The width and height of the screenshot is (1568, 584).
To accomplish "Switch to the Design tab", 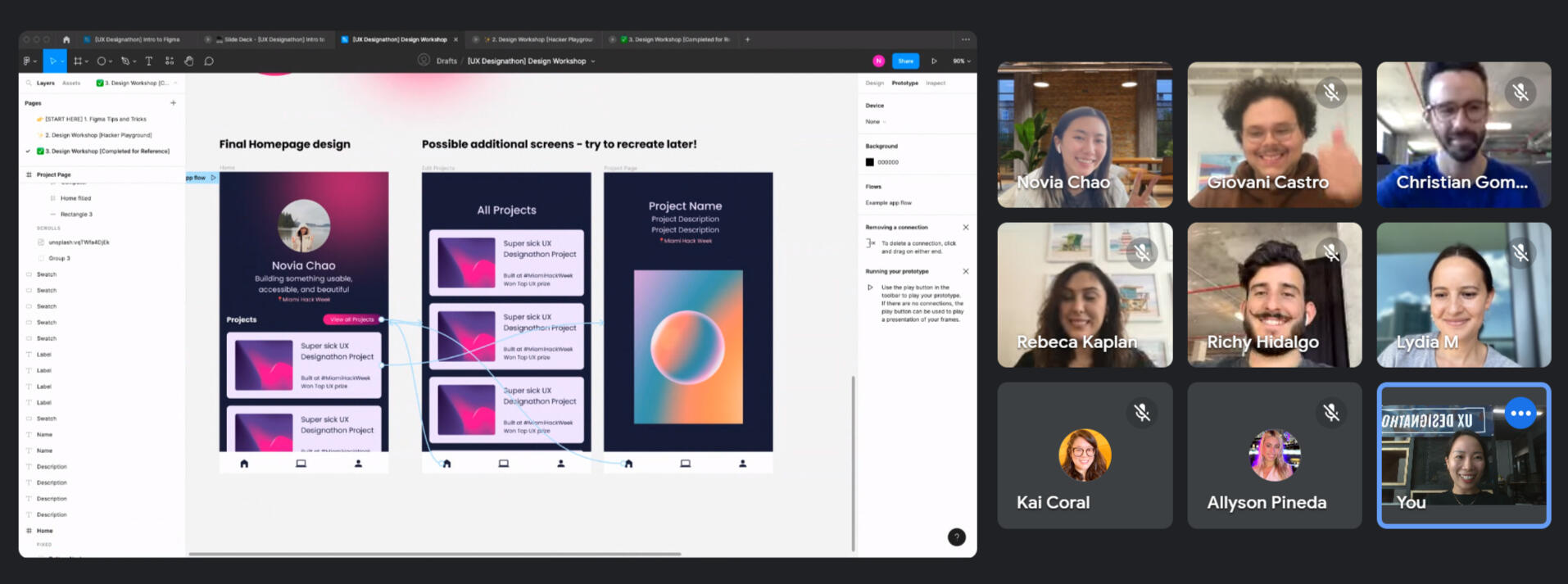I will [875, 83].
